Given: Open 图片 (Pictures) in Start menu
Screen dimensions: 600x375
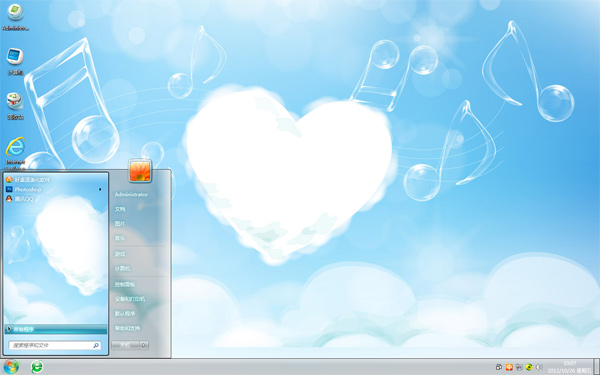Looking at the screenshot, I should [120, 224].
